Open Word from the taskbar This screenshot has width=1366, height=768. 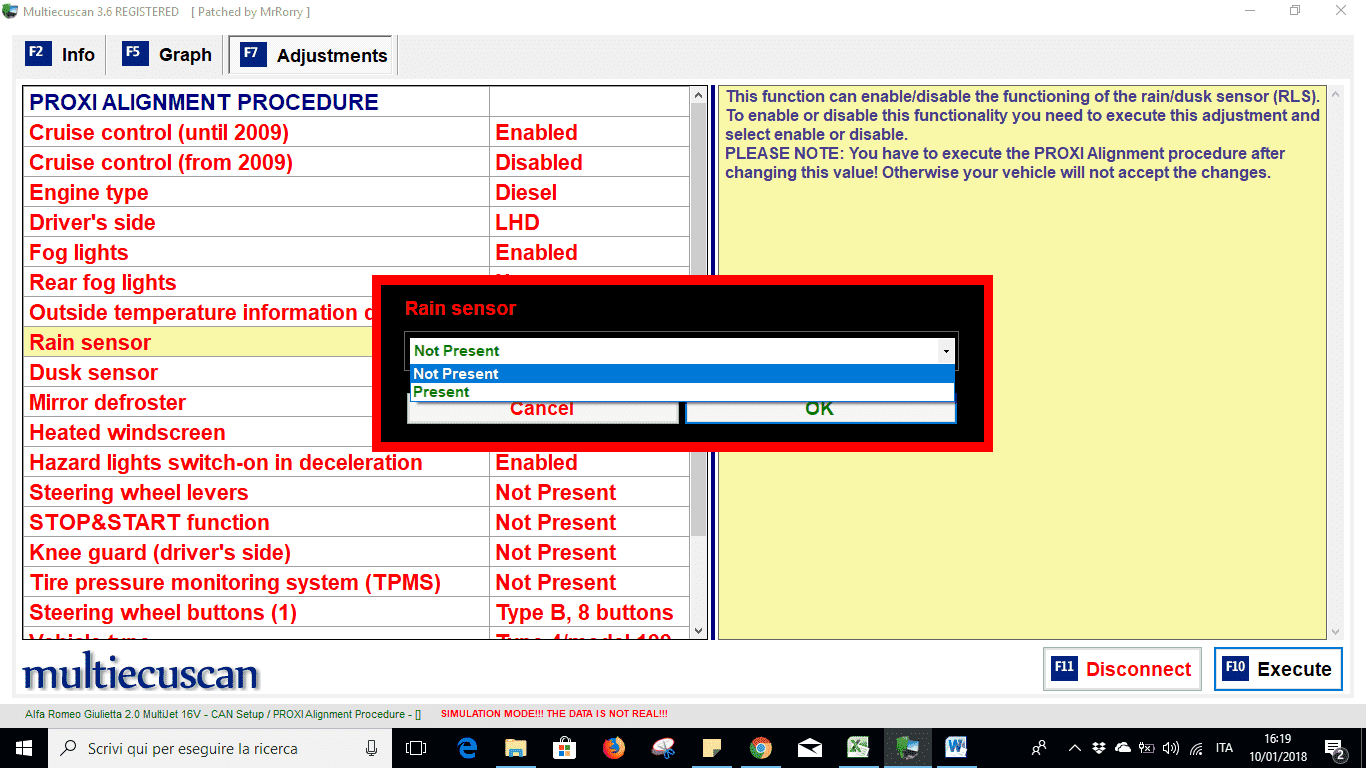click(x=956, y=748)
